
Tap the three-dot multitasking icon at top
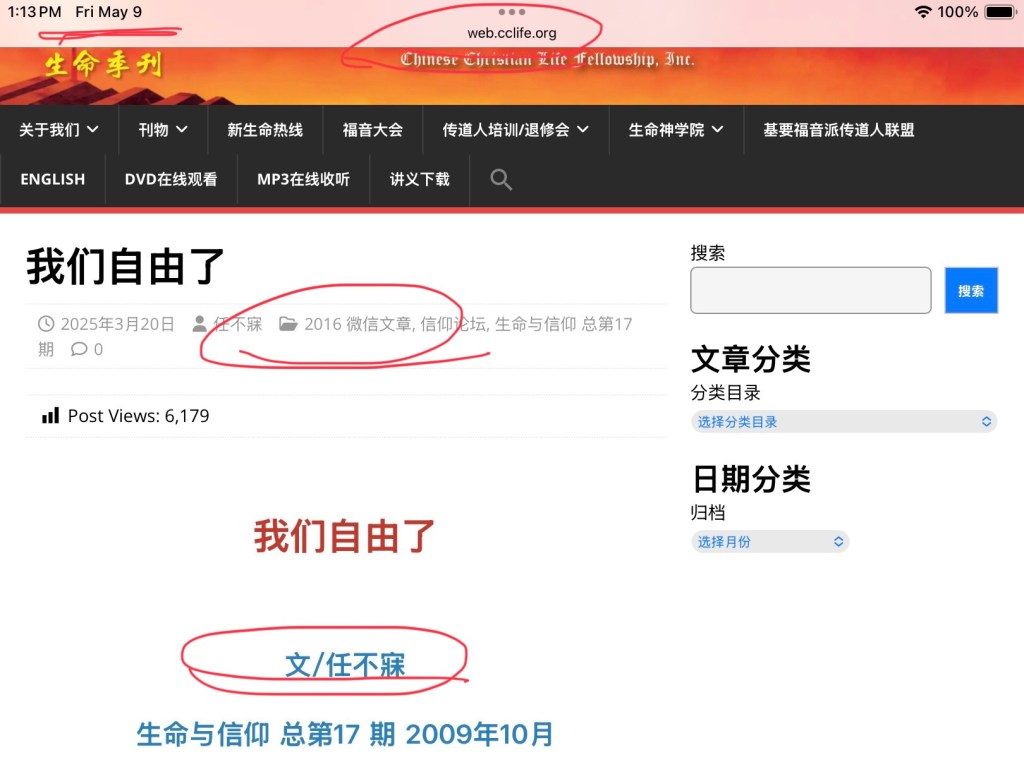coord(511,12)
